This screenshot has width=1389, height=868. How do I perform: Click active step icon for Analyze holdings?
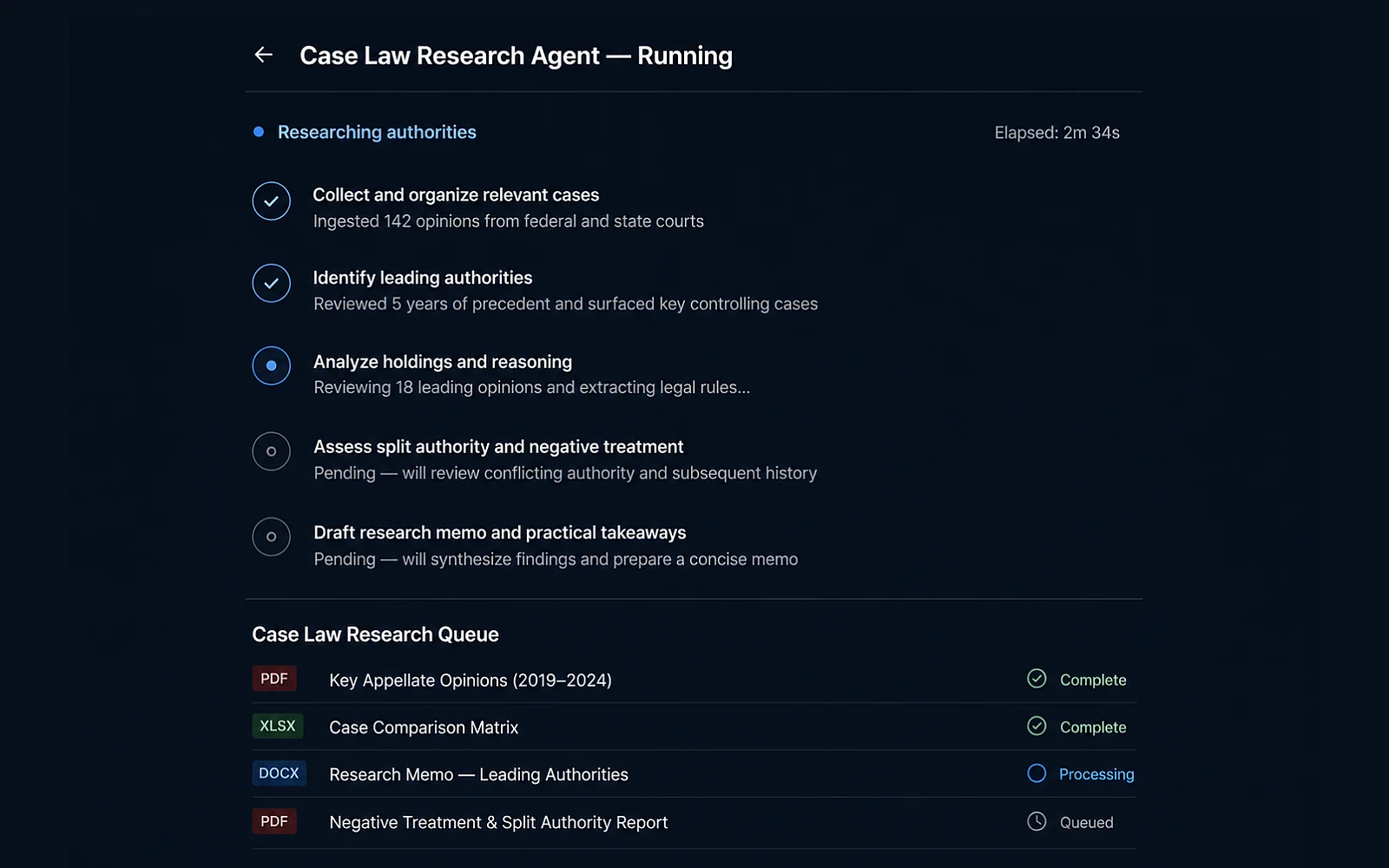click(x=272, y=366)
